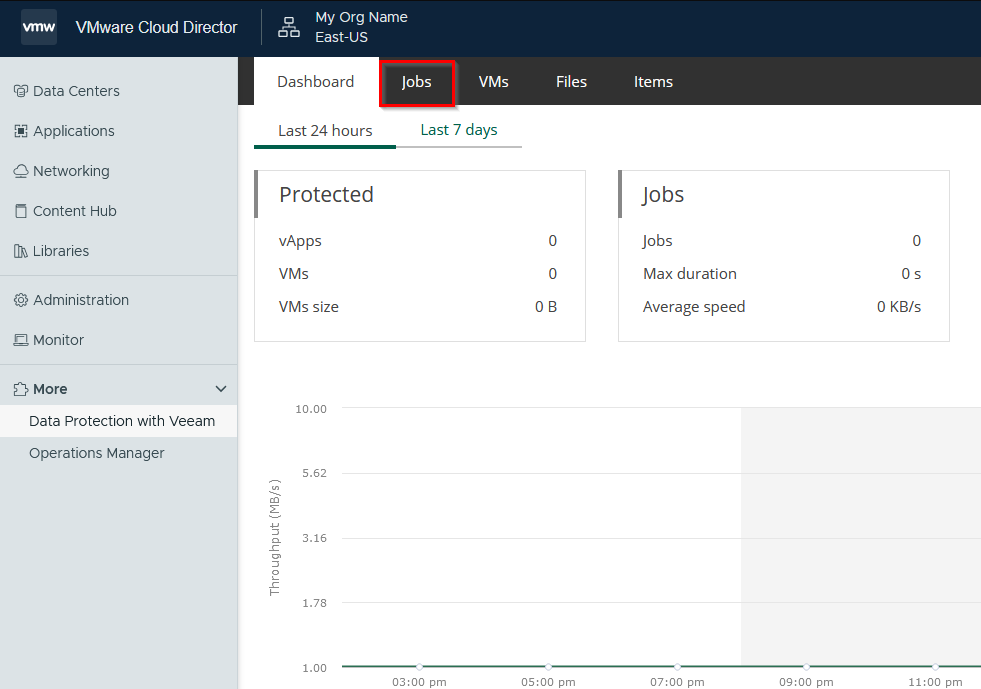Click the 3.16 y-axis value

[x=314, y=538]
